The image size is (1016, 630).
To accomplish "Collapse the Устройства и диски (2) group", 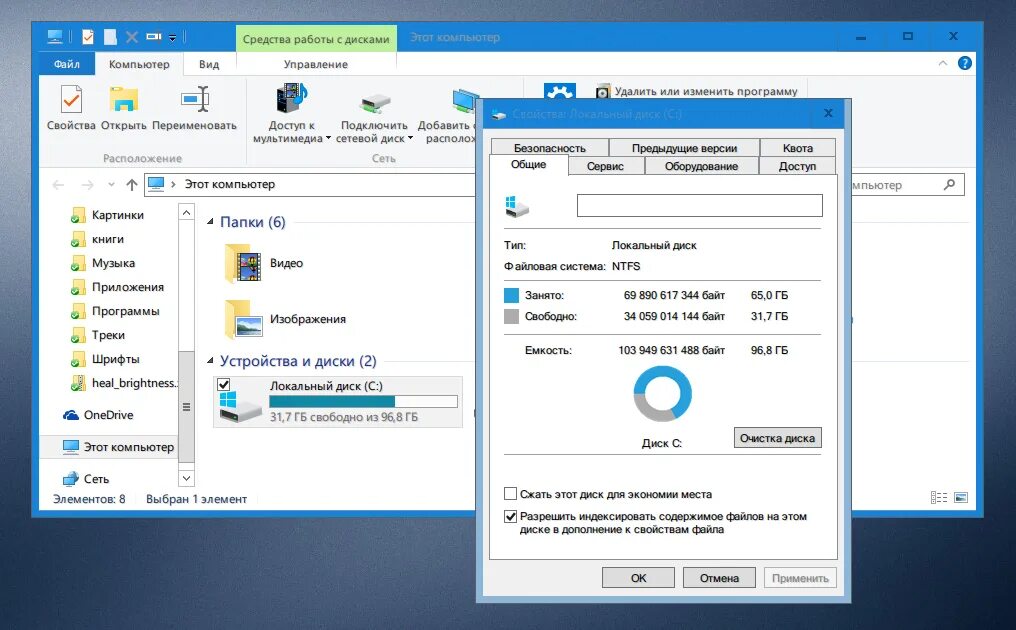I will click(210, 360).
